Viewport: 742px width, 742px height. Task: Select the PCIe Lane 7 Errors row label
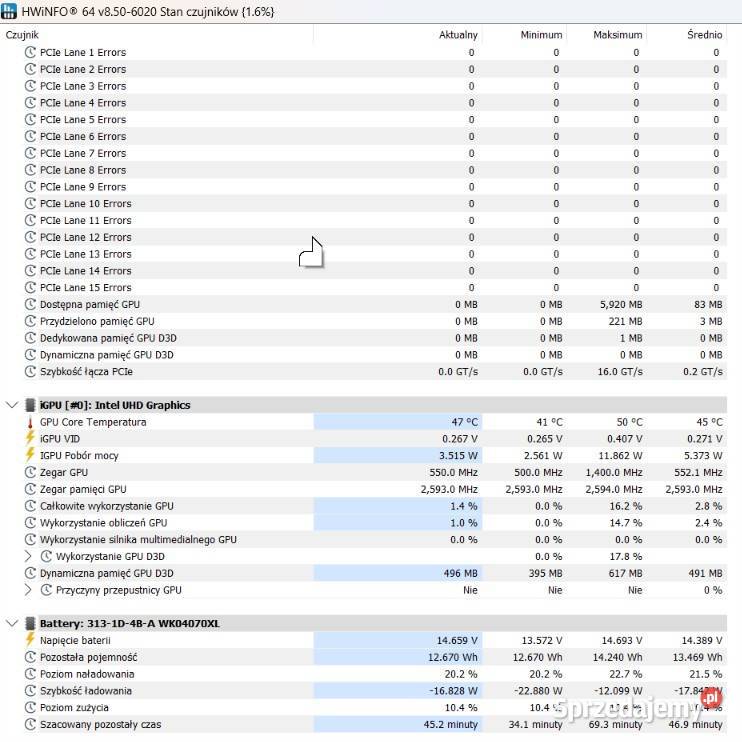(83, 153)
